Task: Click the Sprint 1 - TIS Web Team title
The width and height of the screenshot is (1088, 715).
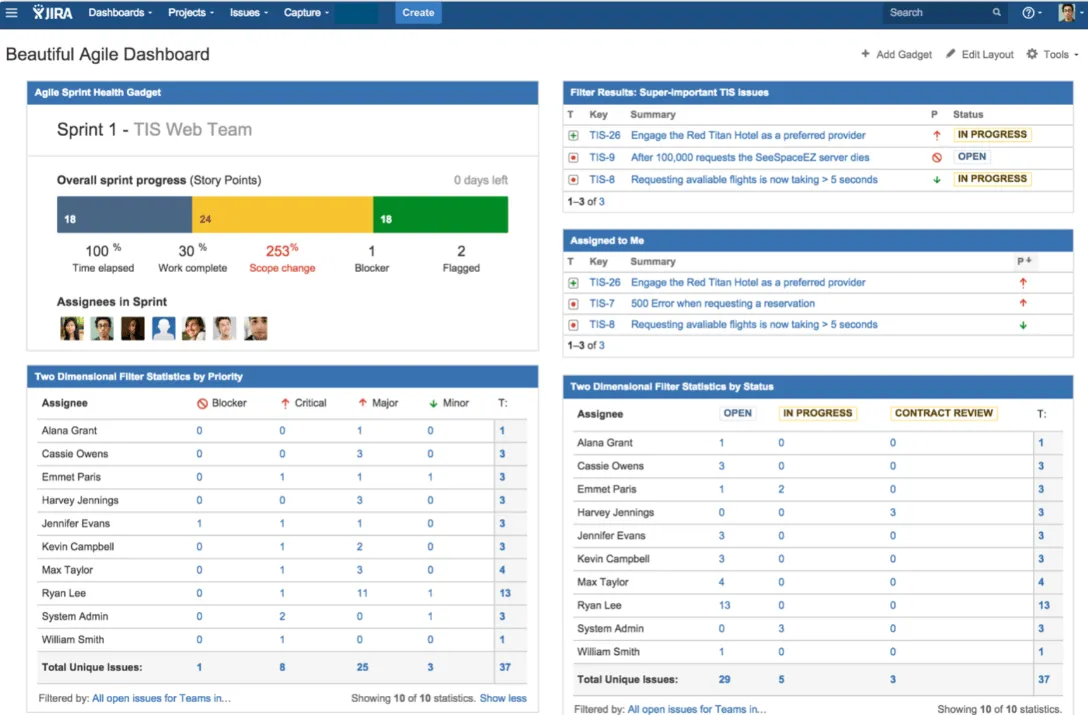Action: coord(154,130)
